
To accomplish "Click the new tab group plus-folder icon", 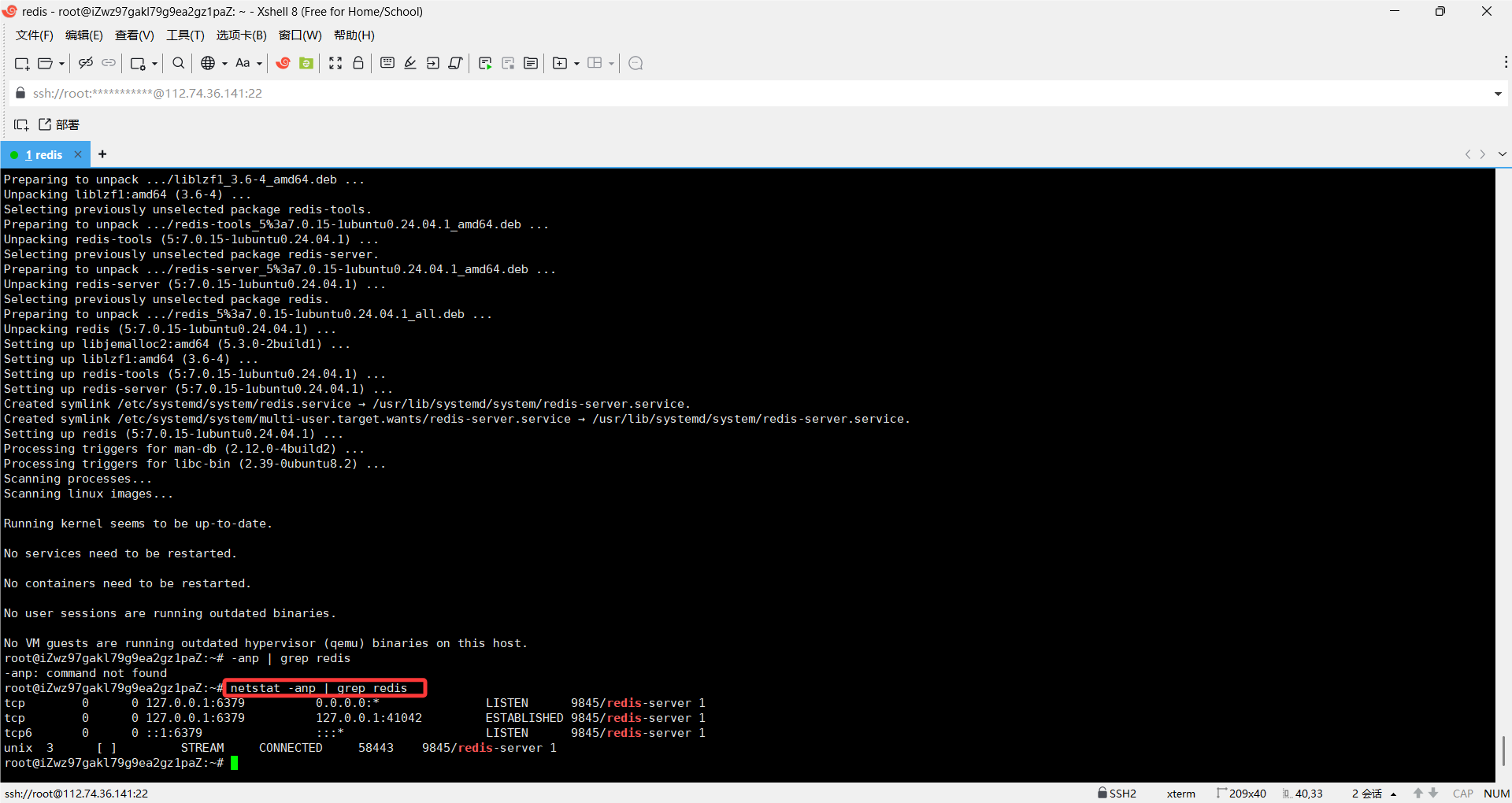I will 560,63.
